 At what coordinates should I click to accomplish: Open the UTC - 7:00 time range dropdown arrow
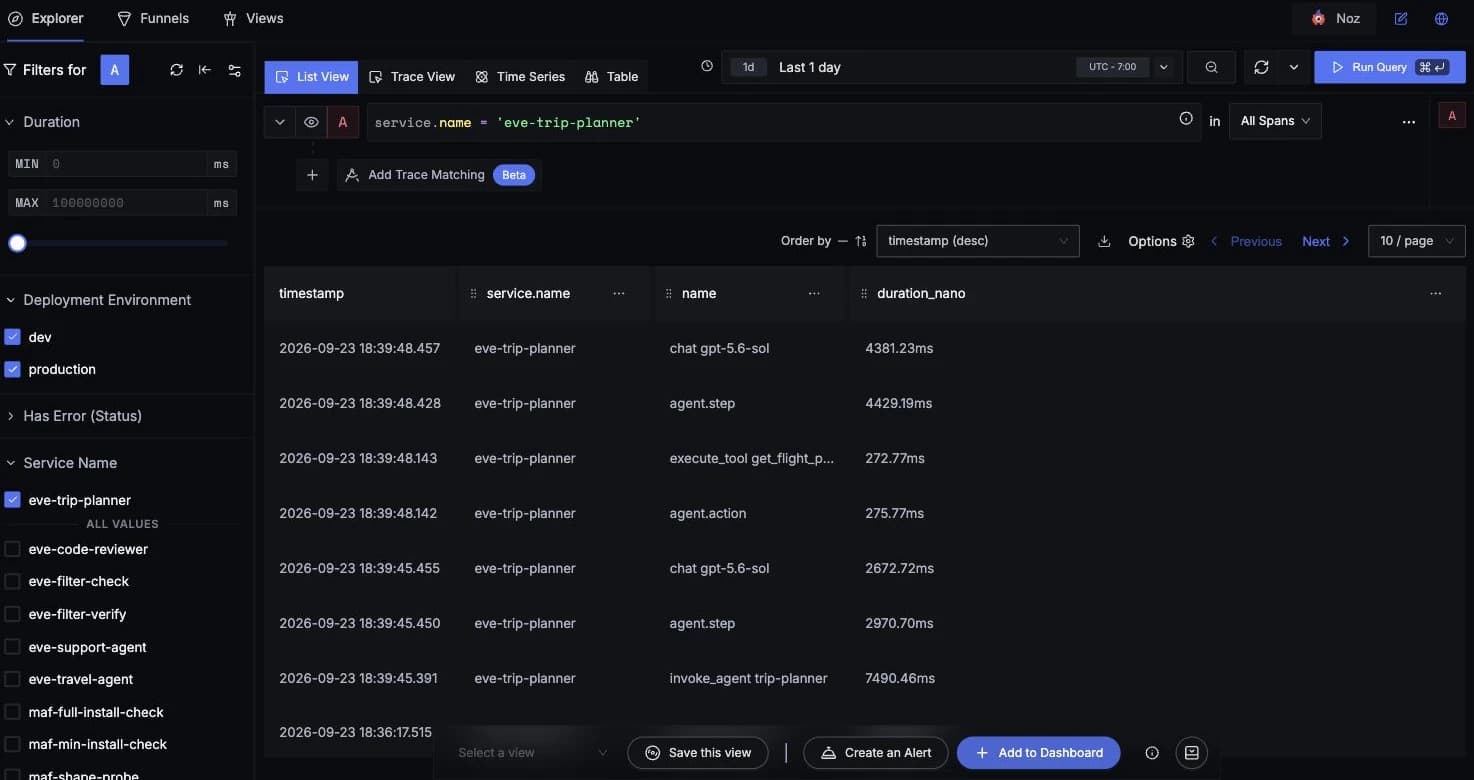click(x=1163, y=67)
